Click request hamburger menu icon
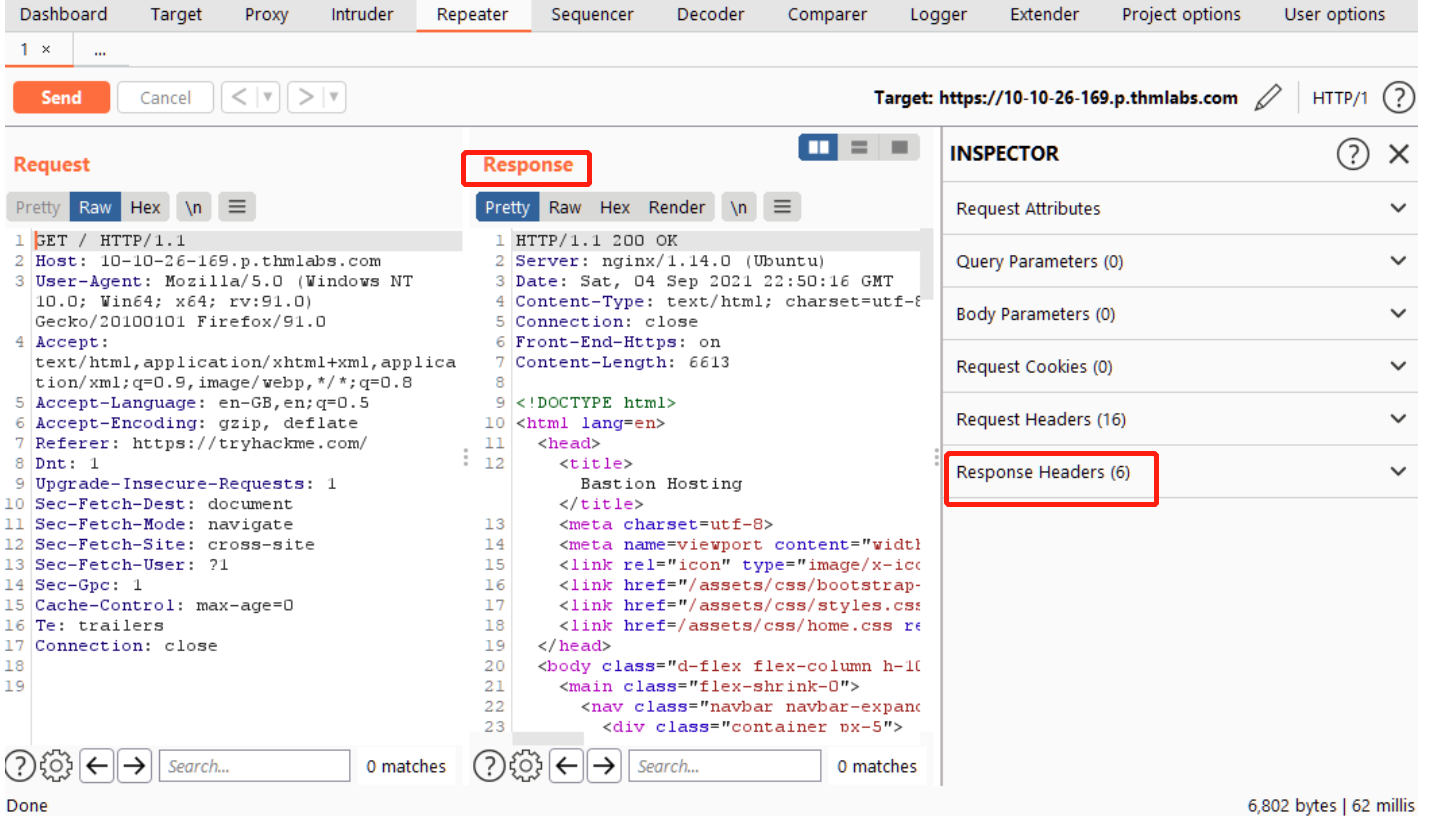Viewport: 1432px width, 816px height. [237, 207]
